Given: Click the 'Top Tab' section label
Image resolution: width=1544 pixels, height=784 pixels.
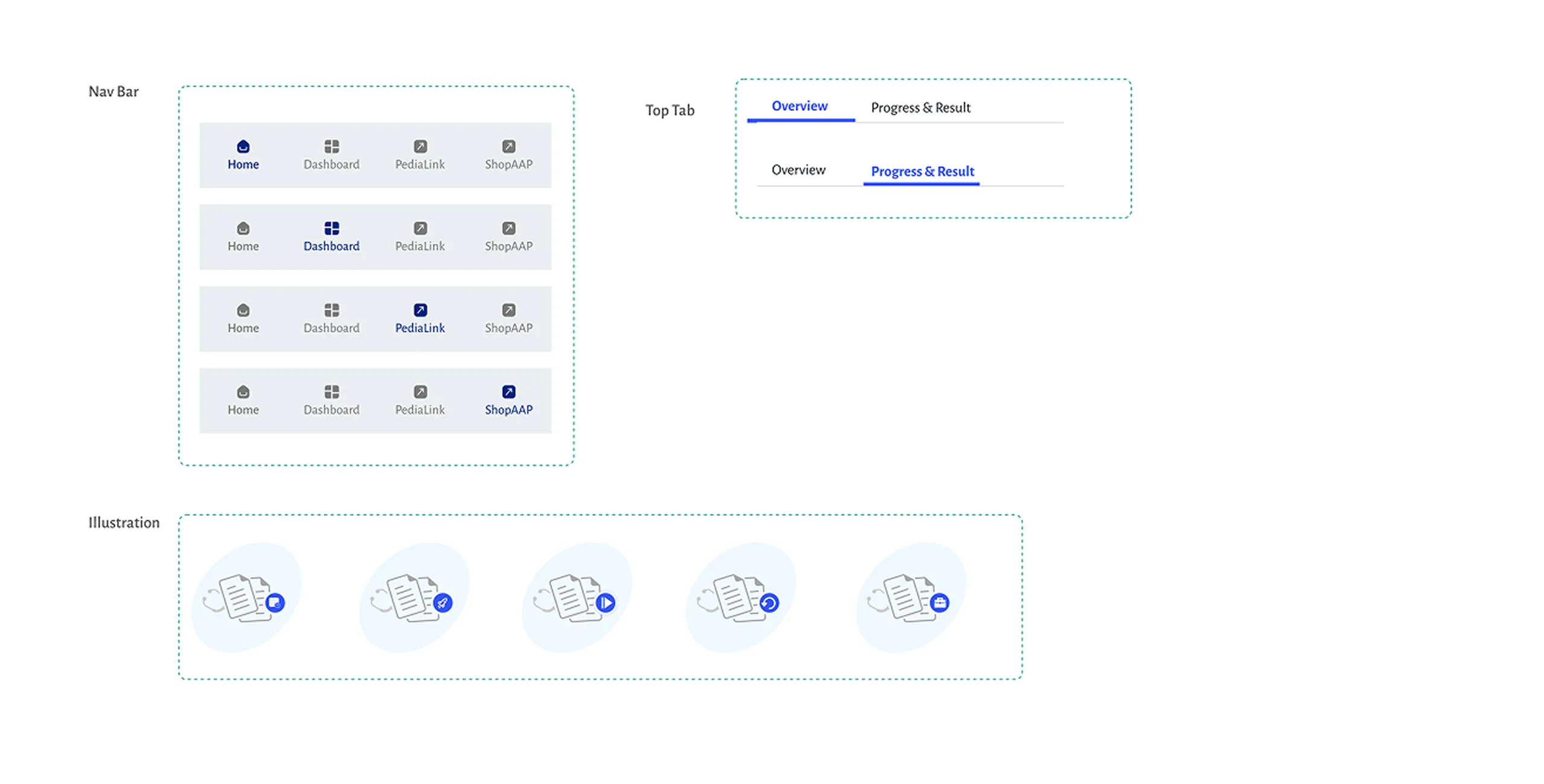Looking at the screenshot, I should [669, 110].
